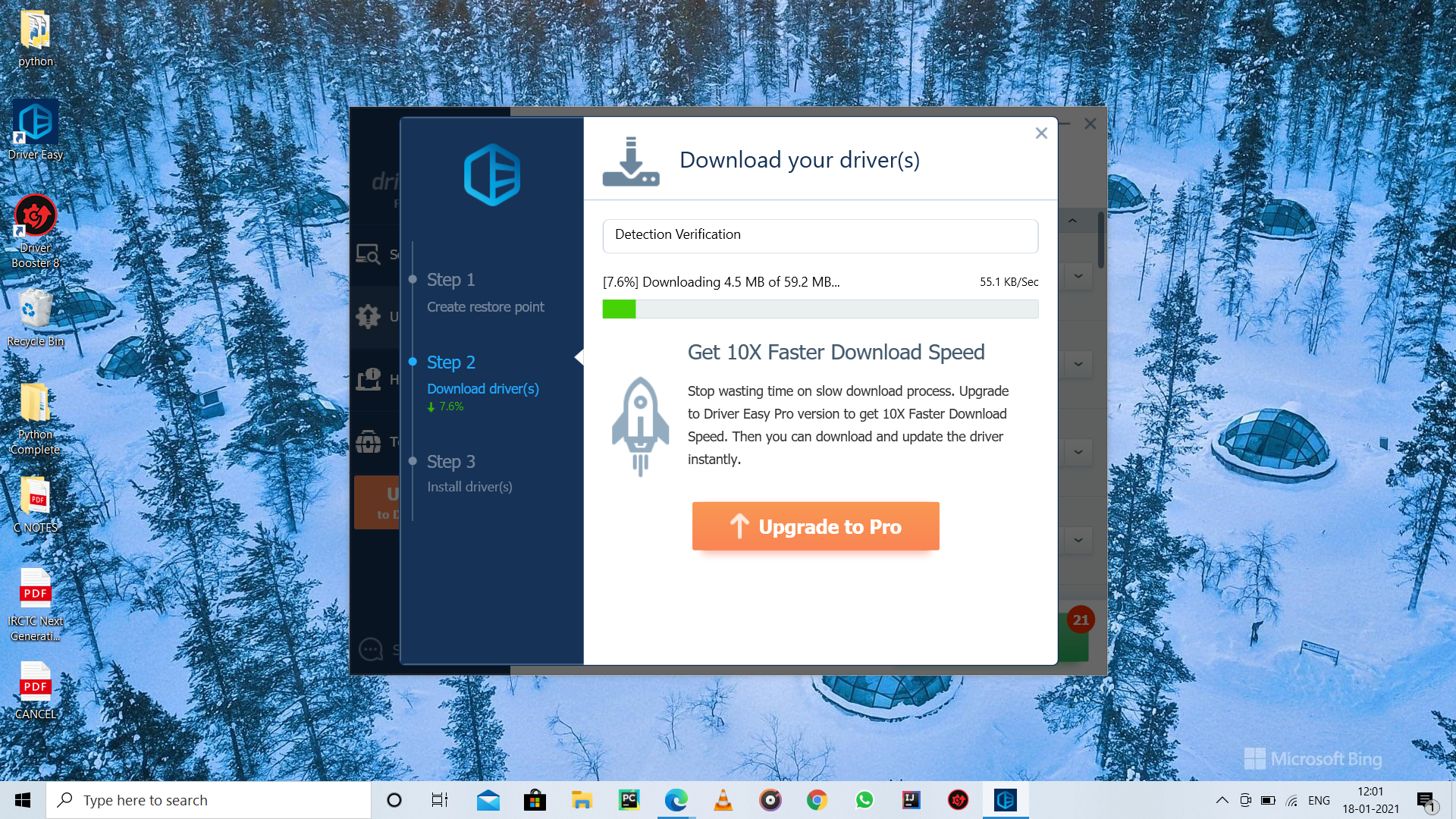Open Cortana from taskbar
The image size is (1456, 819).
pyautogui.click(x=394, y=800)
